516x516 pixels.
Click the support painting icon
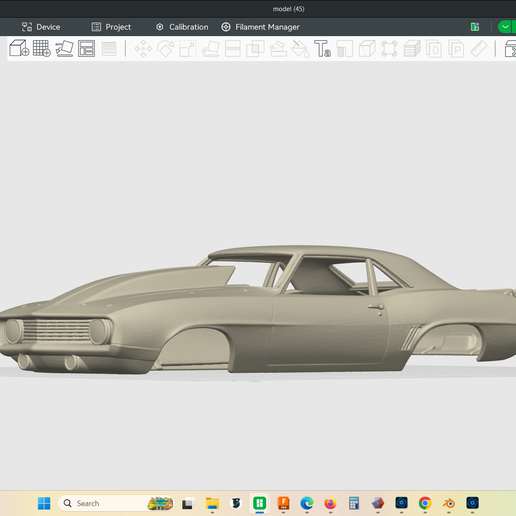278,49
